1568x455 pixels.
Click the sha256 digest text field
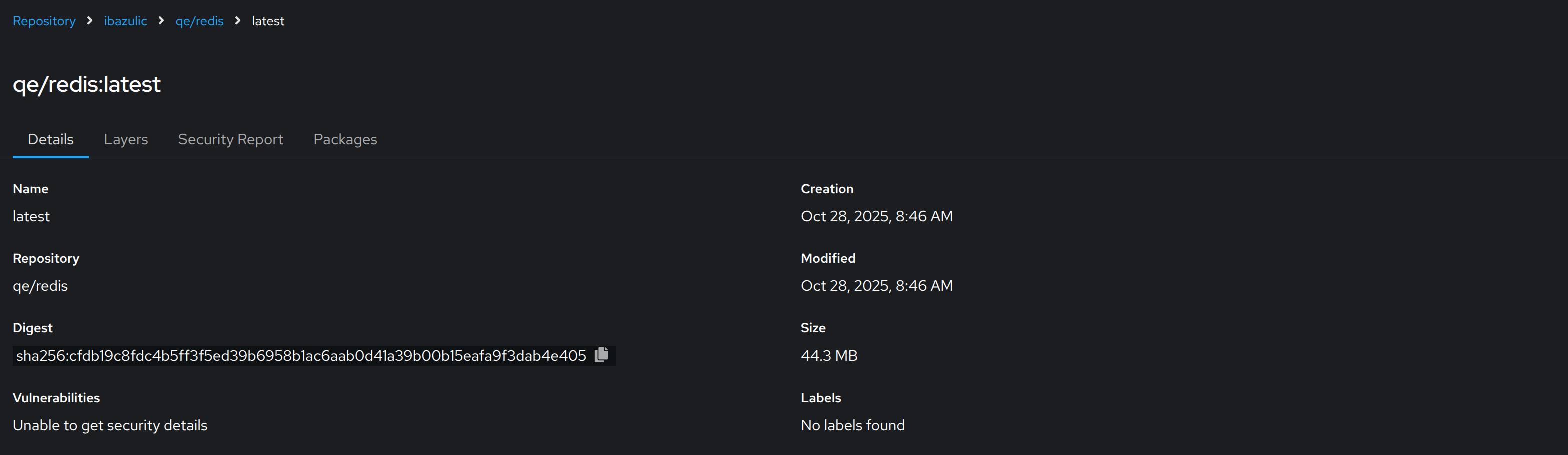tap(301, 356)
